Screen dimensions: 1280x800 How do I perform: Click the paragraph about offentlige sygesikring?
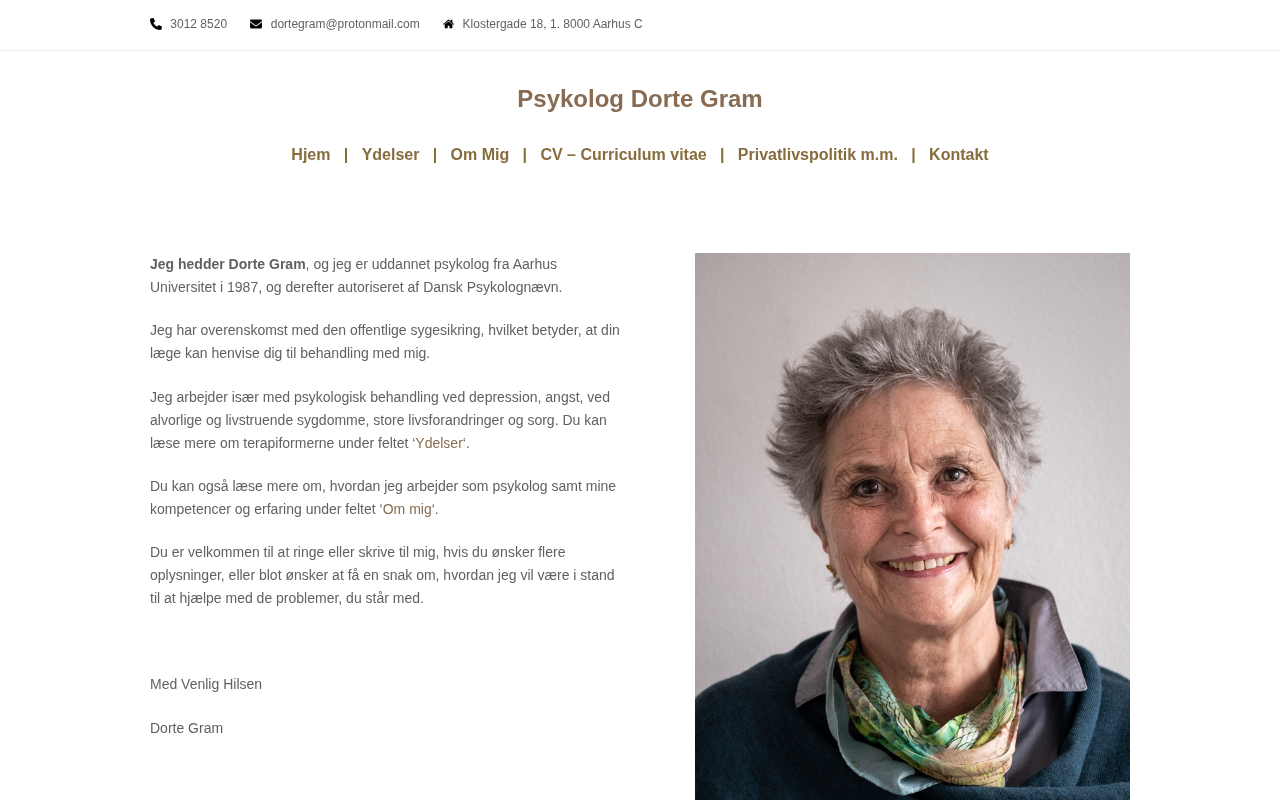click(384, 341)
